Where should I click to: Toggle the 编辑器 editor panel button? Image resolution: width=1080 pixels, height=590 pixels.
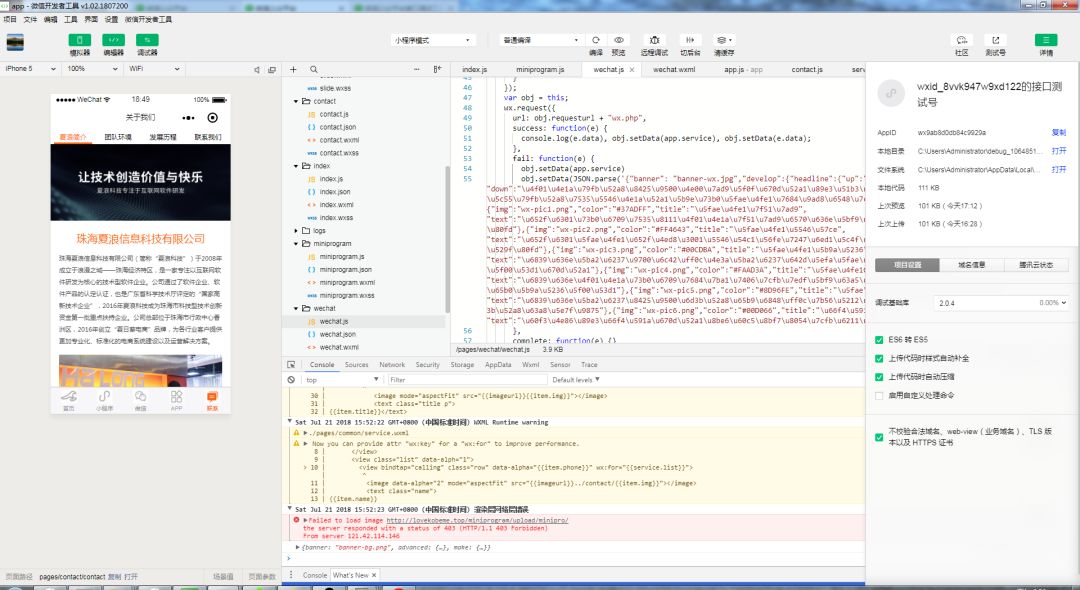(114, 41)
